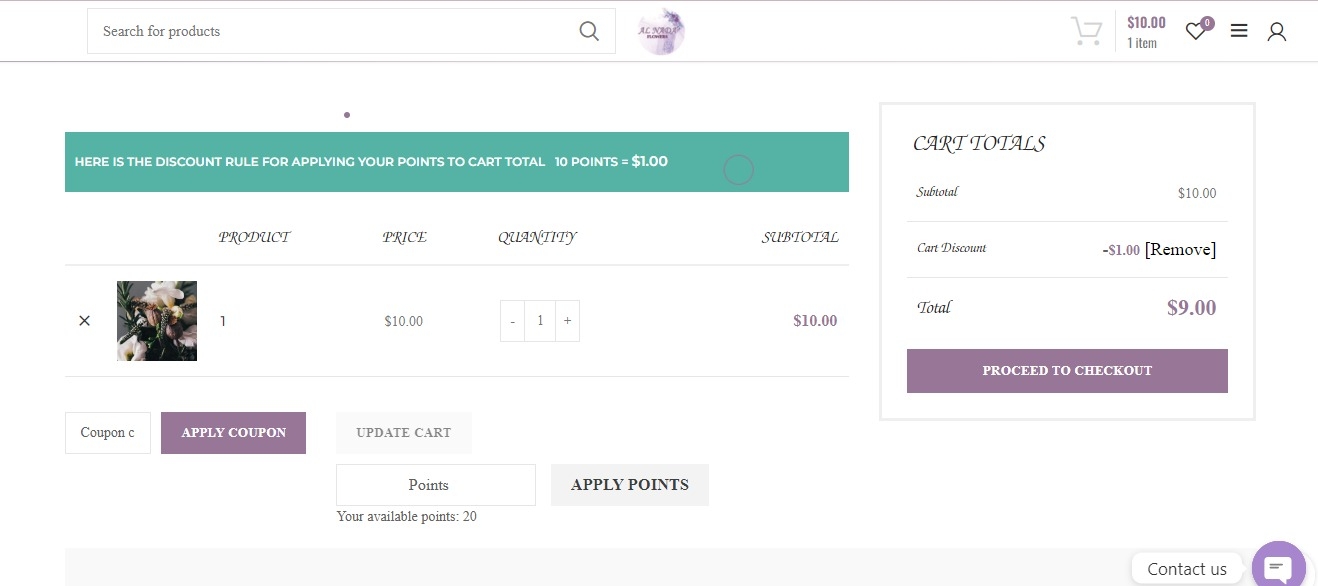
Task: Open the wishlist heart icon
Action: point(1195,31)
